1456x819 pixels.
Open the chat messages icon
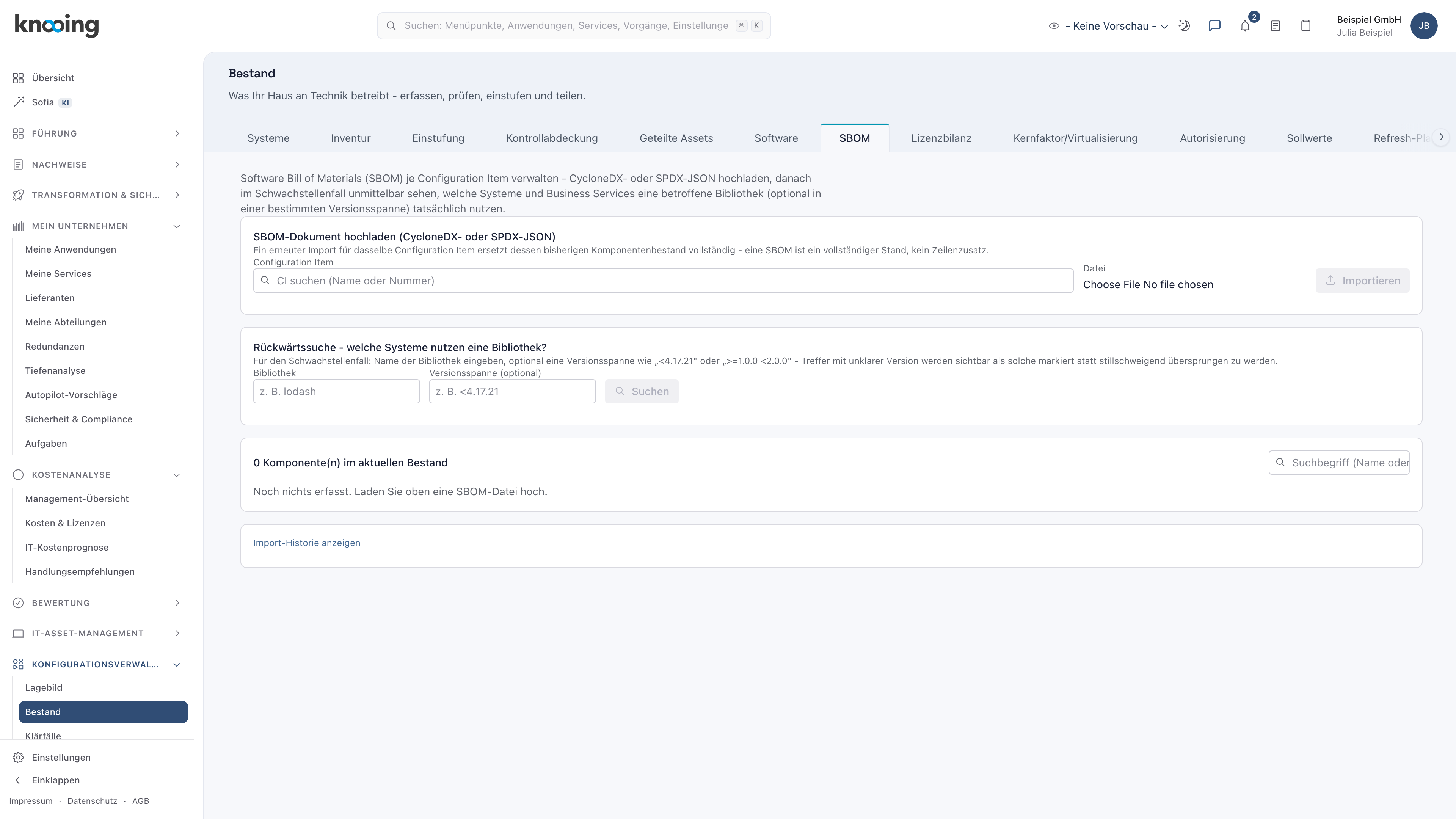coord(1214,25)
